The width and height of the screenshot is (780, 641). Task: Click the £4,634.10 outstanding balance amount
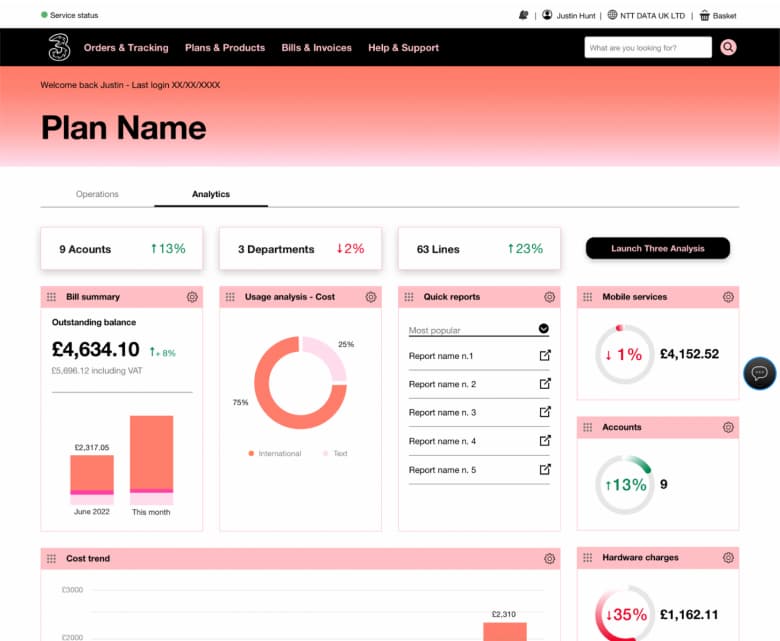click(x=96, y=350)
